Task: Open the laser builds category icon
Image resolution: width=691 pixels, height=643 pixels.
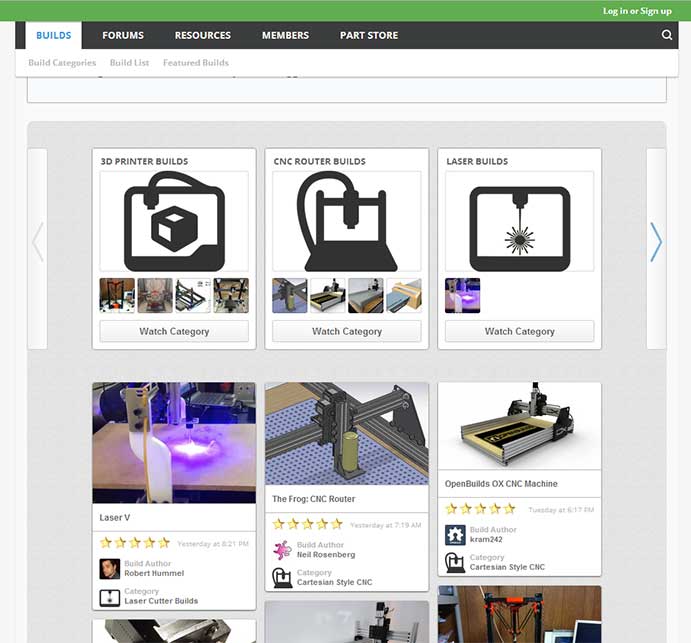Action: click(x=519, y=221)
